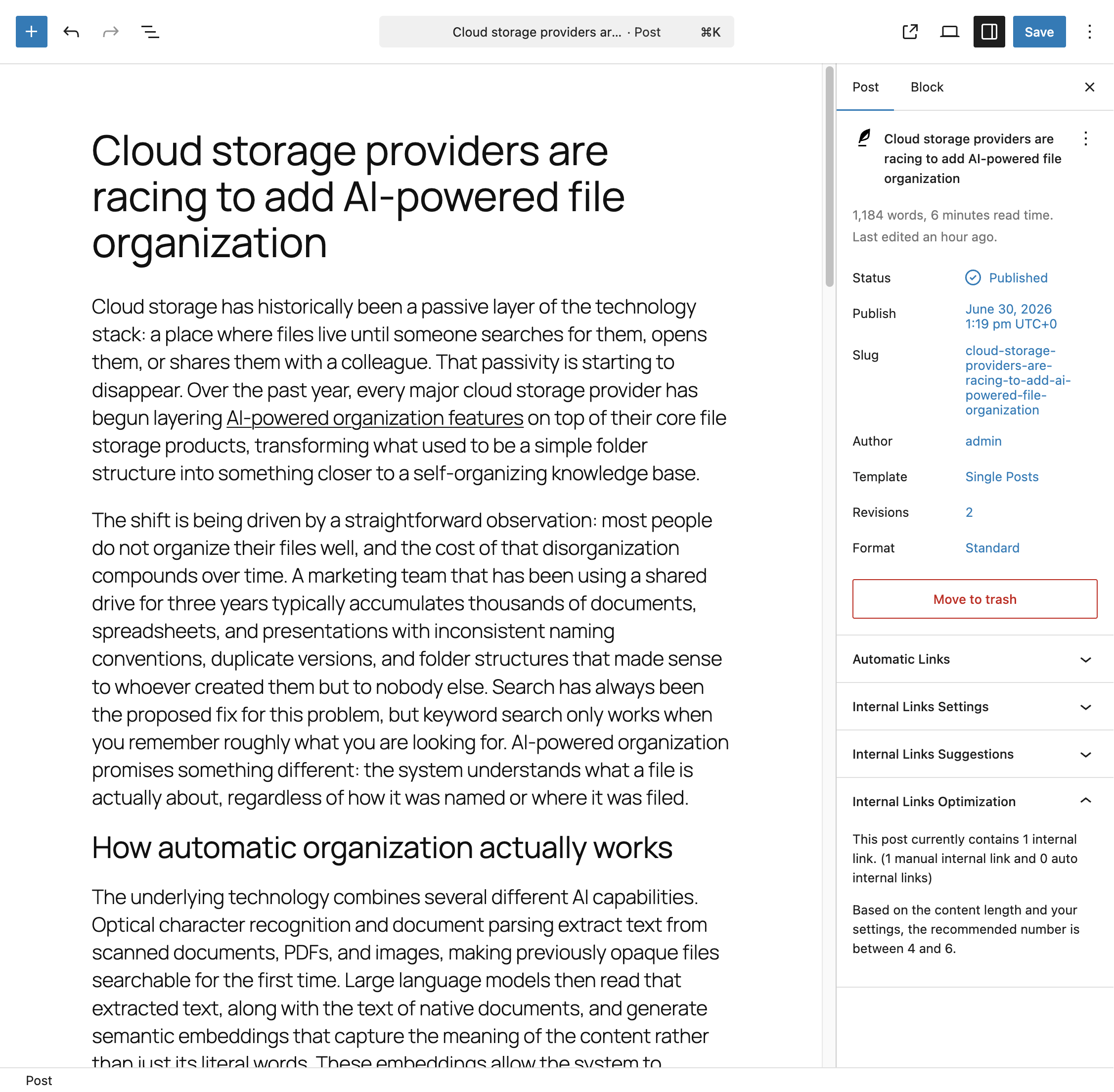Viewport: 1114px width, 1092px height.
Task: Open the device preview options
Action: click(x=950, y=32)
